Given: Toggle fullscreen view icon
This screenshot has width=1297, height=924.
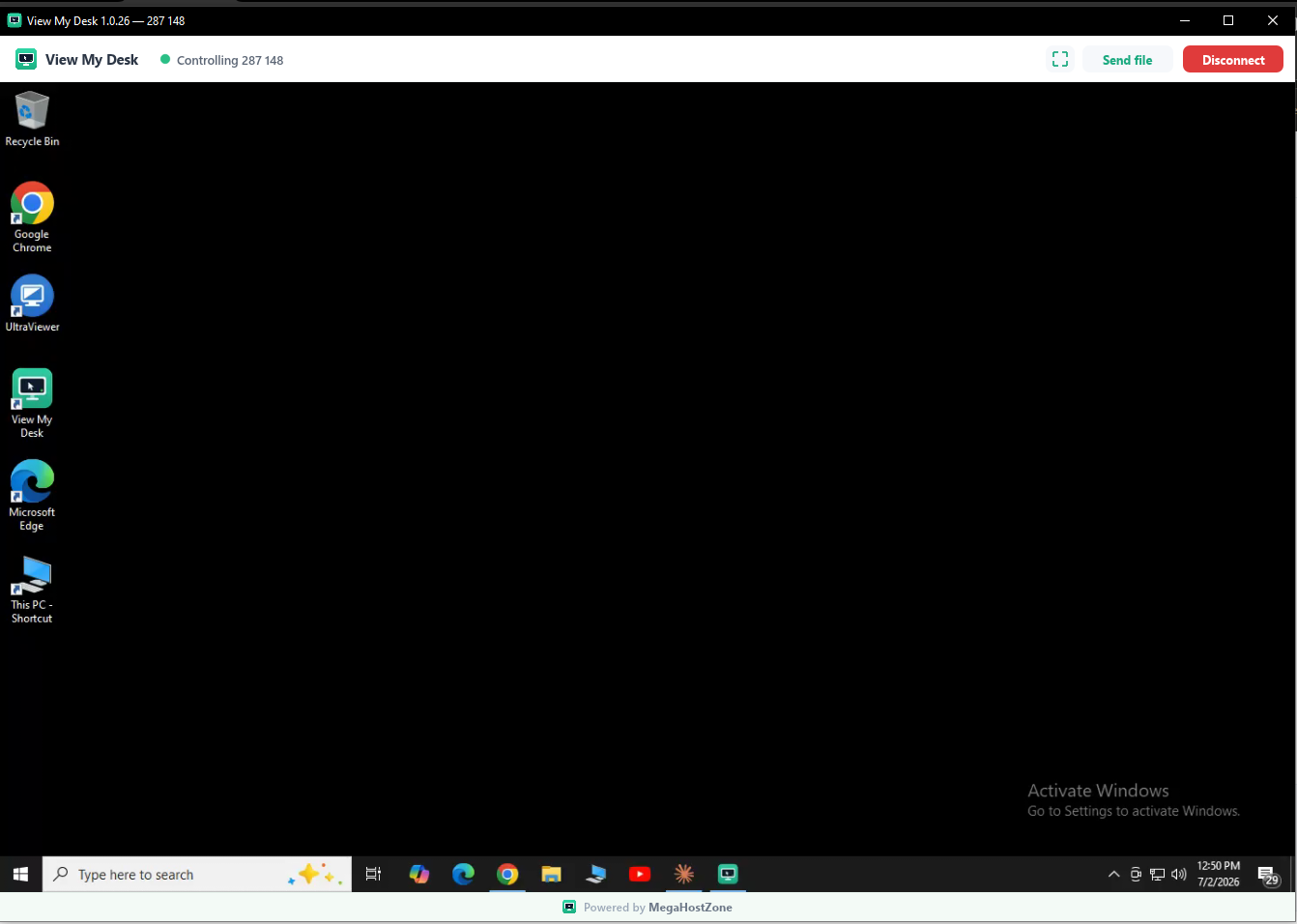Looking at the screenshot, I should tap(1060, 60).
